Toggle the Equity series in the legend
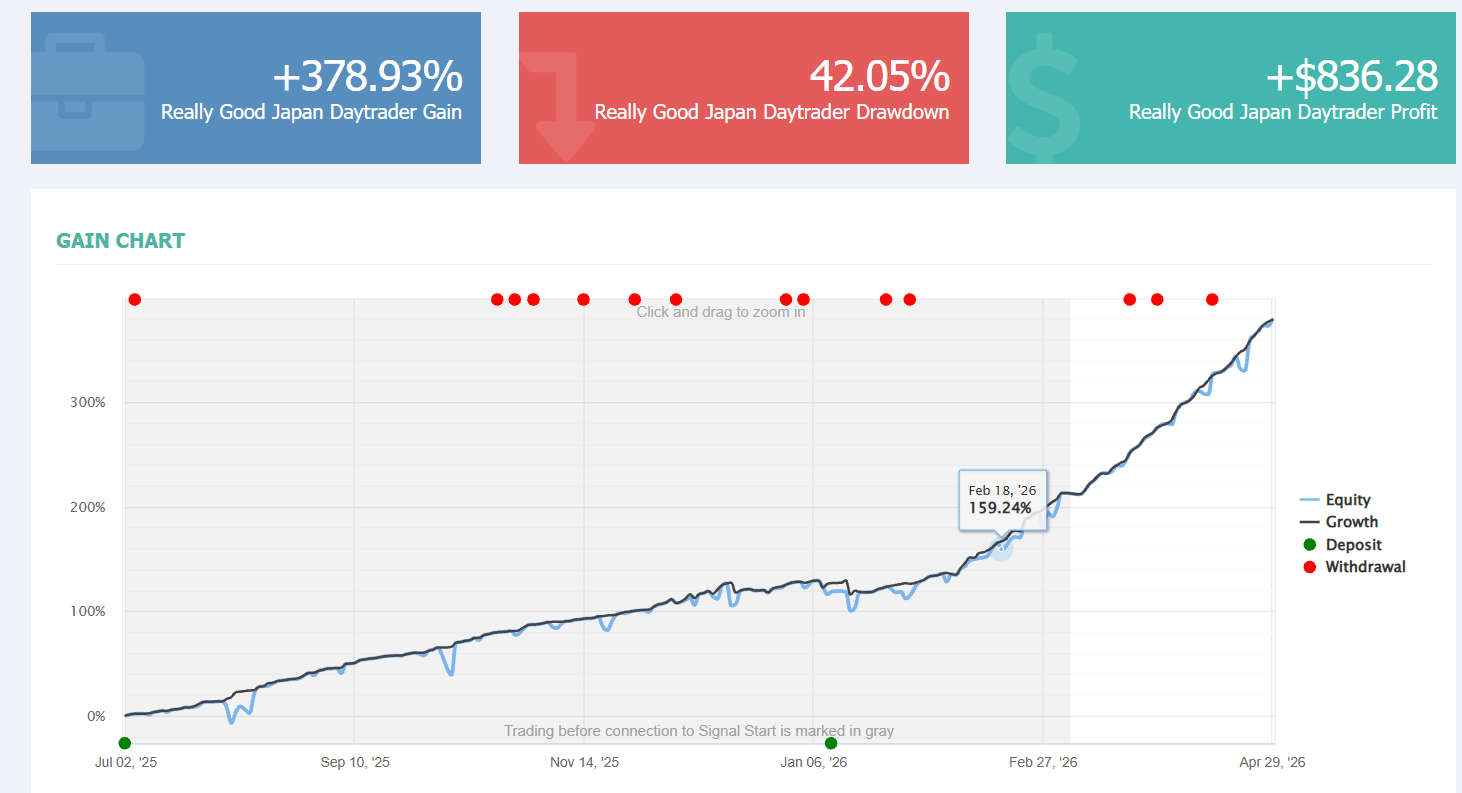Image resolution: width=1462 pixels, height=793 pixels. 1336,500
